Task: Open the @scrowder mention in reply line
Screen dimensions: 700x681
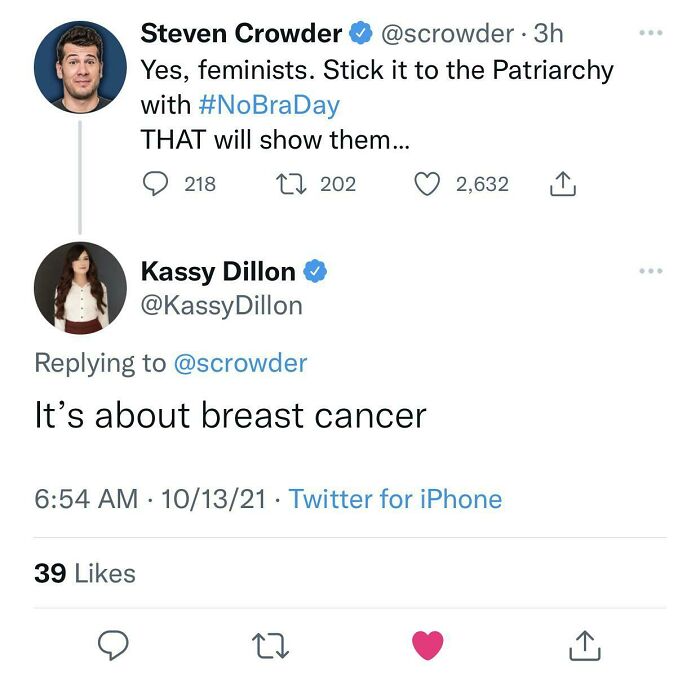Action: pos(240,363)
